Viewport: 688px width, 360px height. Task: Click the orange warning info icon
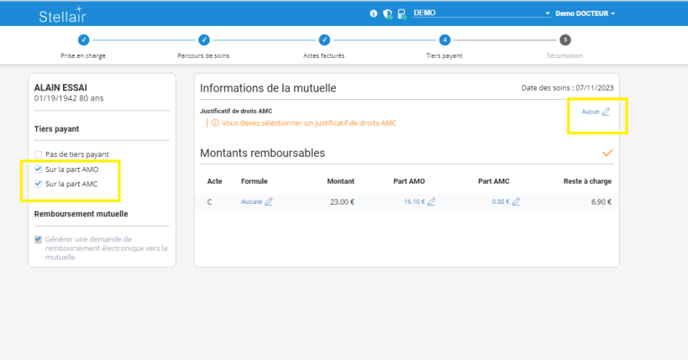(x=215, y=123)
